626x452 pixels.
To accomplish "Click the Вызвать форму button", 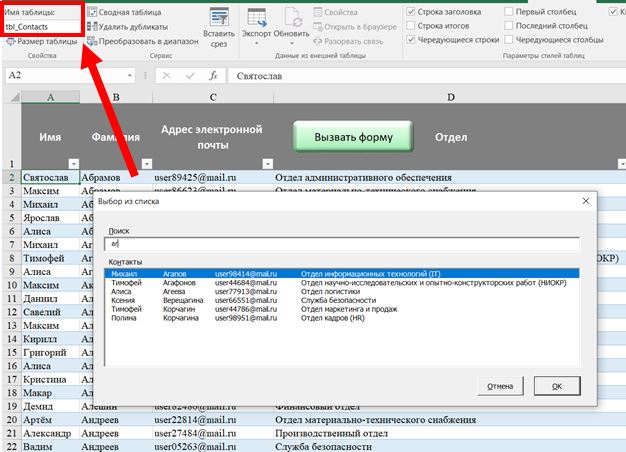I will click(x=353, y=137).
